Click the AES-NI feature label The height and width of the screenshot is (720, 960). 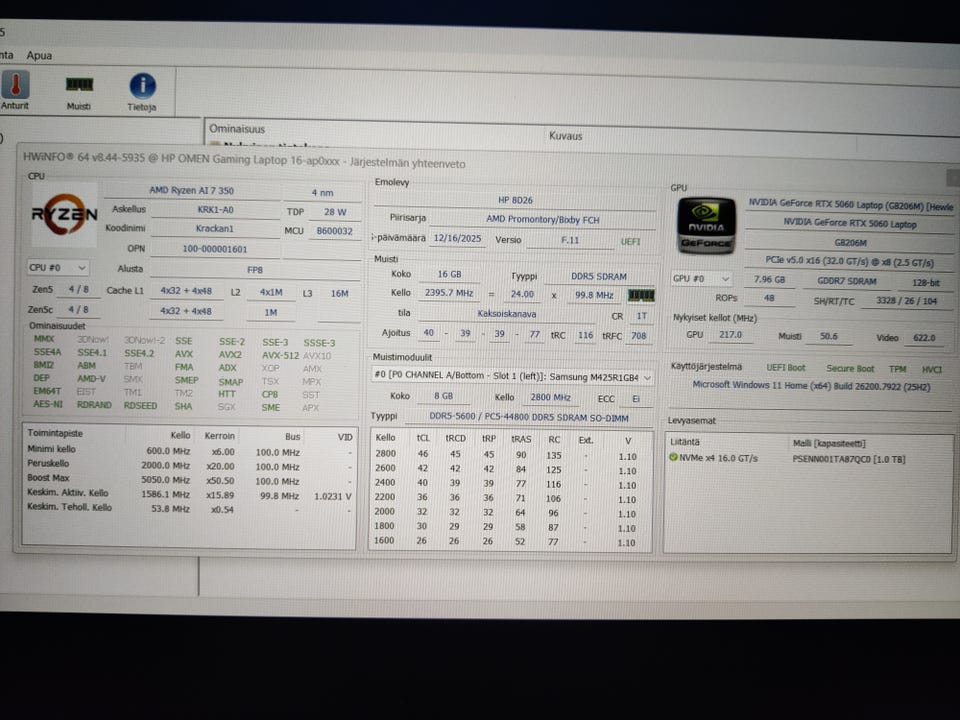click(x=48, y=404)
